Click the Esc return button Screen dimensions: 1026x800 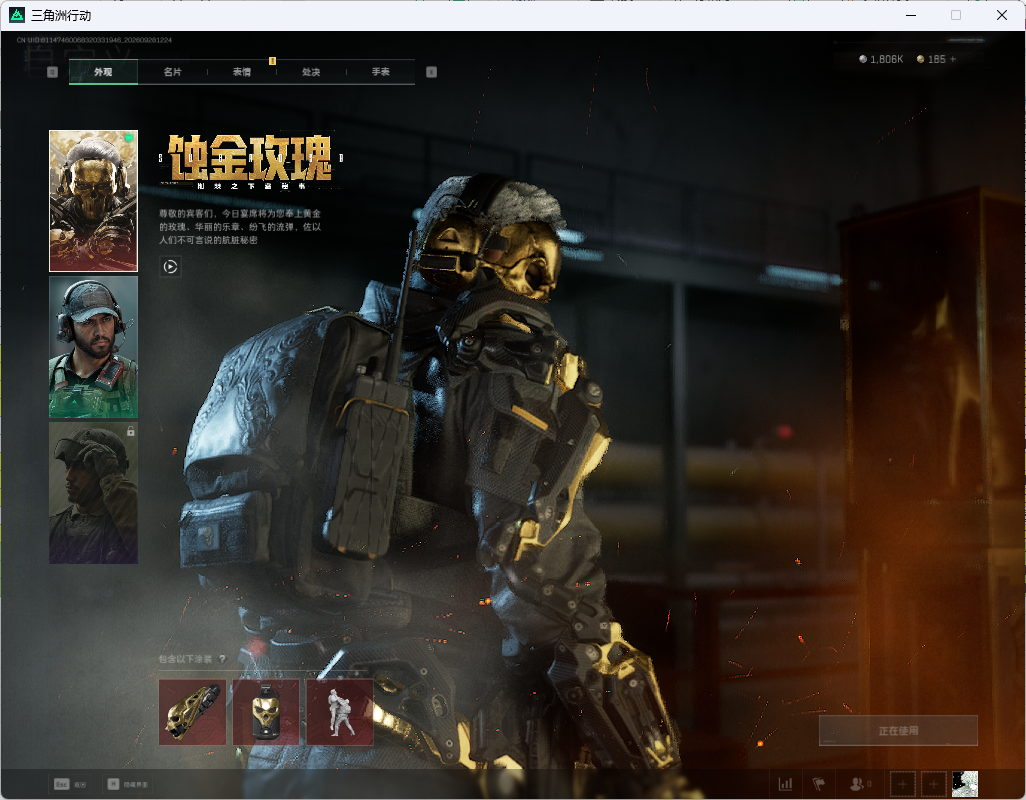pyautogui.click(x=70, y=784)
